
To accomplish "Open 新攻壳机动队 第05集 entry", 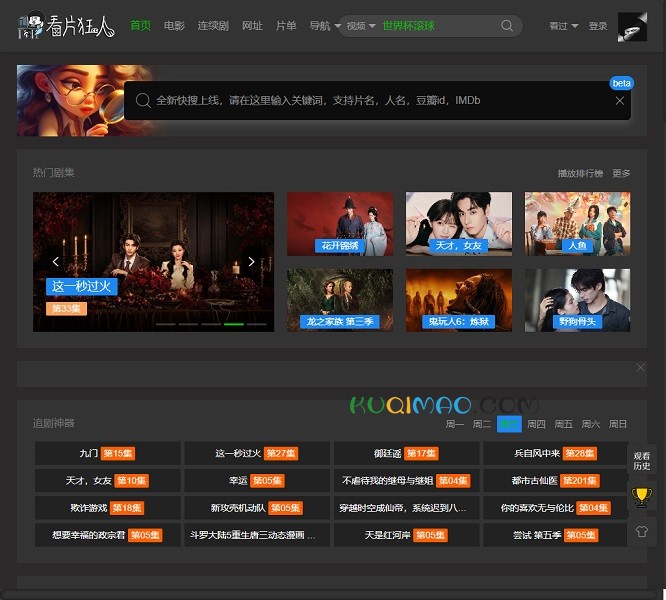I will [257, 508].
